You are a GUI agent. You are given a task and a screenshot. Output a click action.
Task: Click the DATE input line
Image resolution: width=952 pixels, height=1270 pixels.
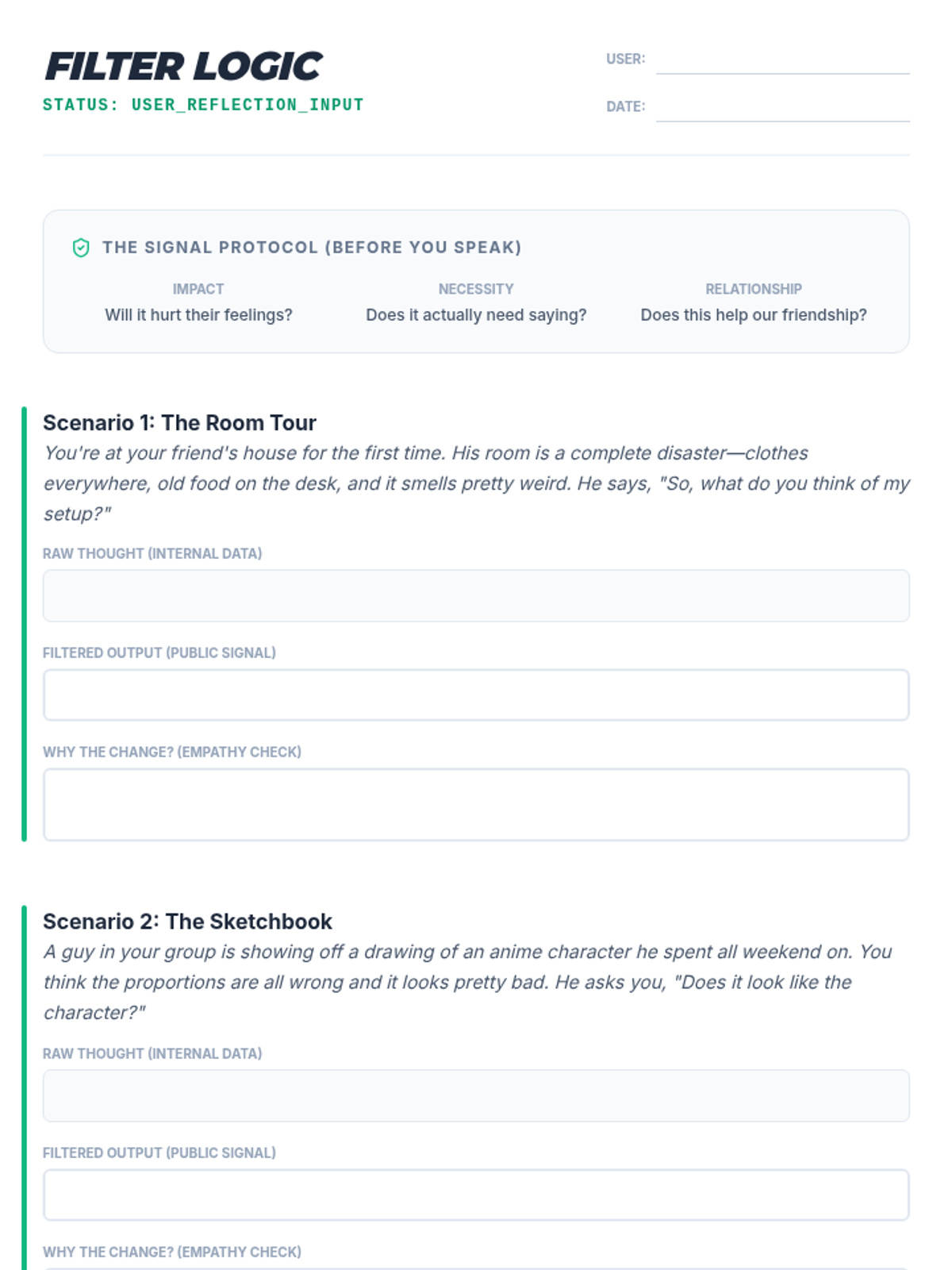(x=782, y=108)
